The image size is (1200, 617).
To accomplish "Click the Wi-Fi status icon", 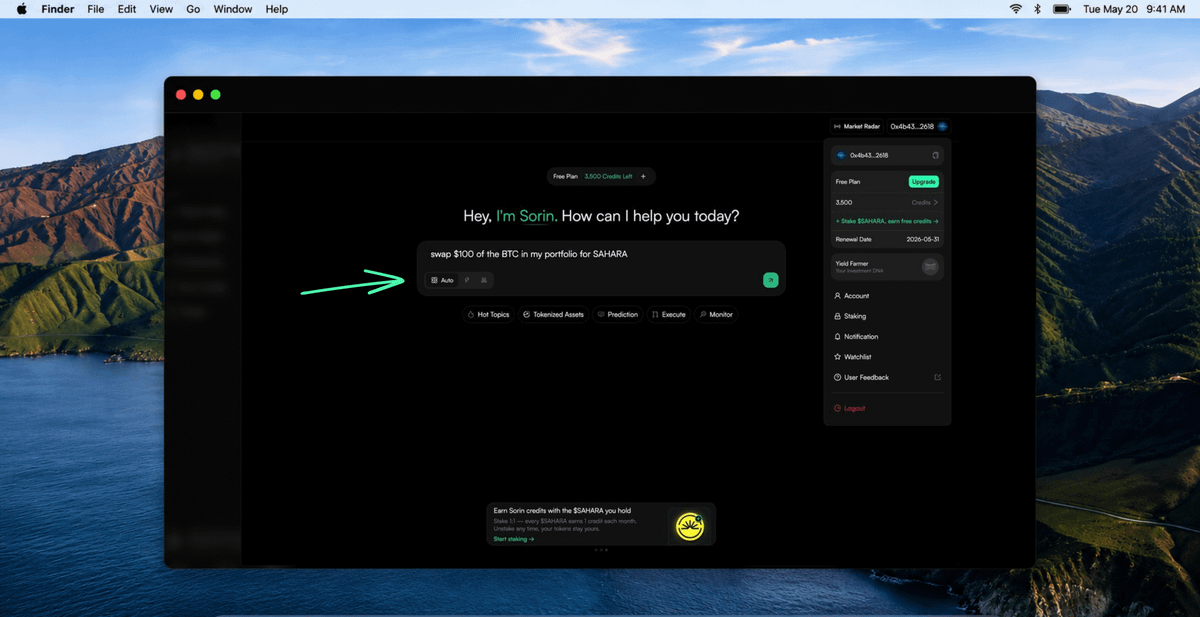I will (x=1016, y=9).
